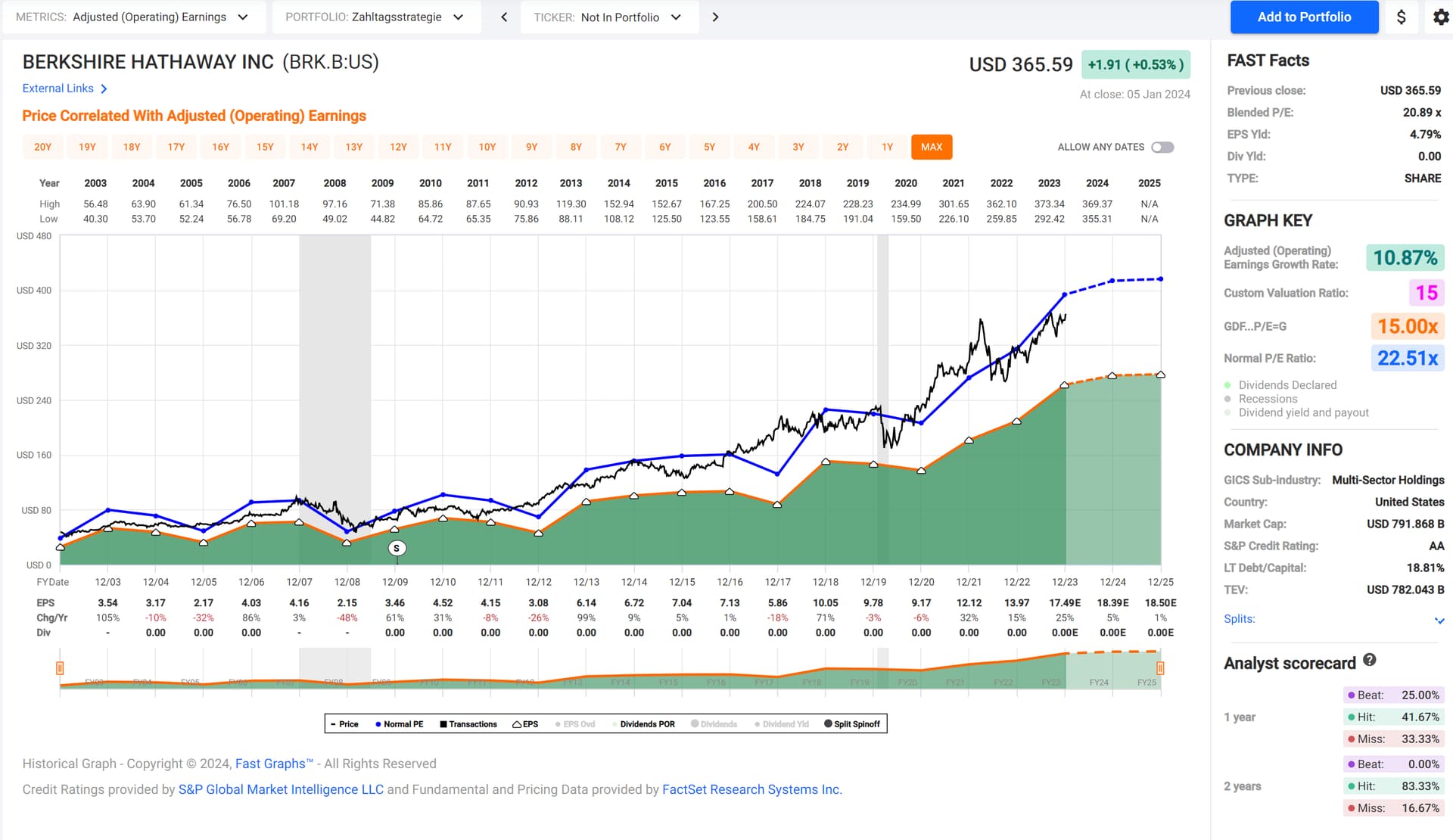Open FactSet Research Systems Inc. link
The height and width of the screenshot is (840, 1453).
pyautogui.click(x=752, y=789)
